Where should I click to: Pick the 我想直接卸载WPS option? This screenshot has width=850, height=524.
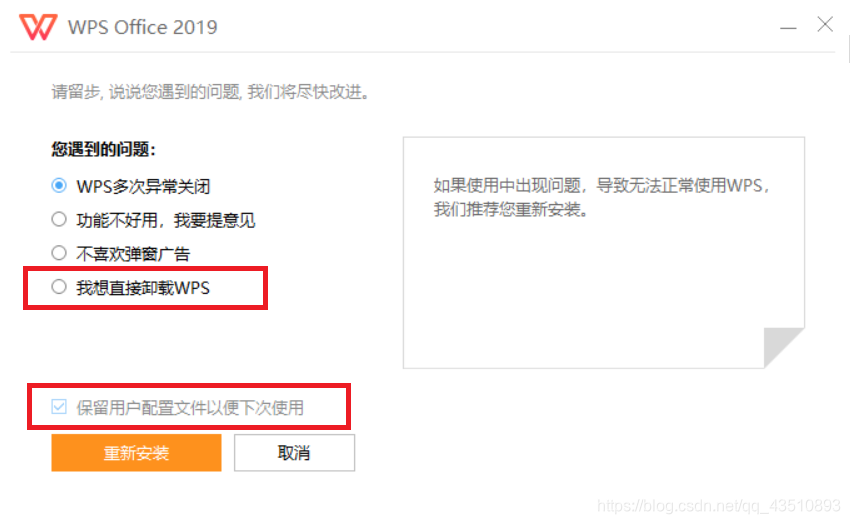[x=59, y=288]
